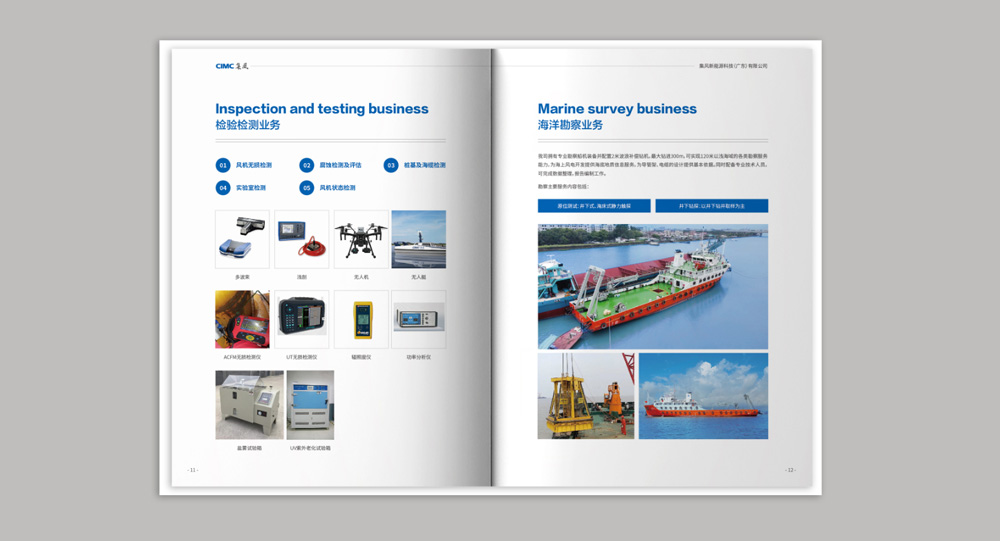Image resolution: width=1000 pixels, height=541 pixels.
Task: Click the blue 03 number circle
Action: point(391,165)
